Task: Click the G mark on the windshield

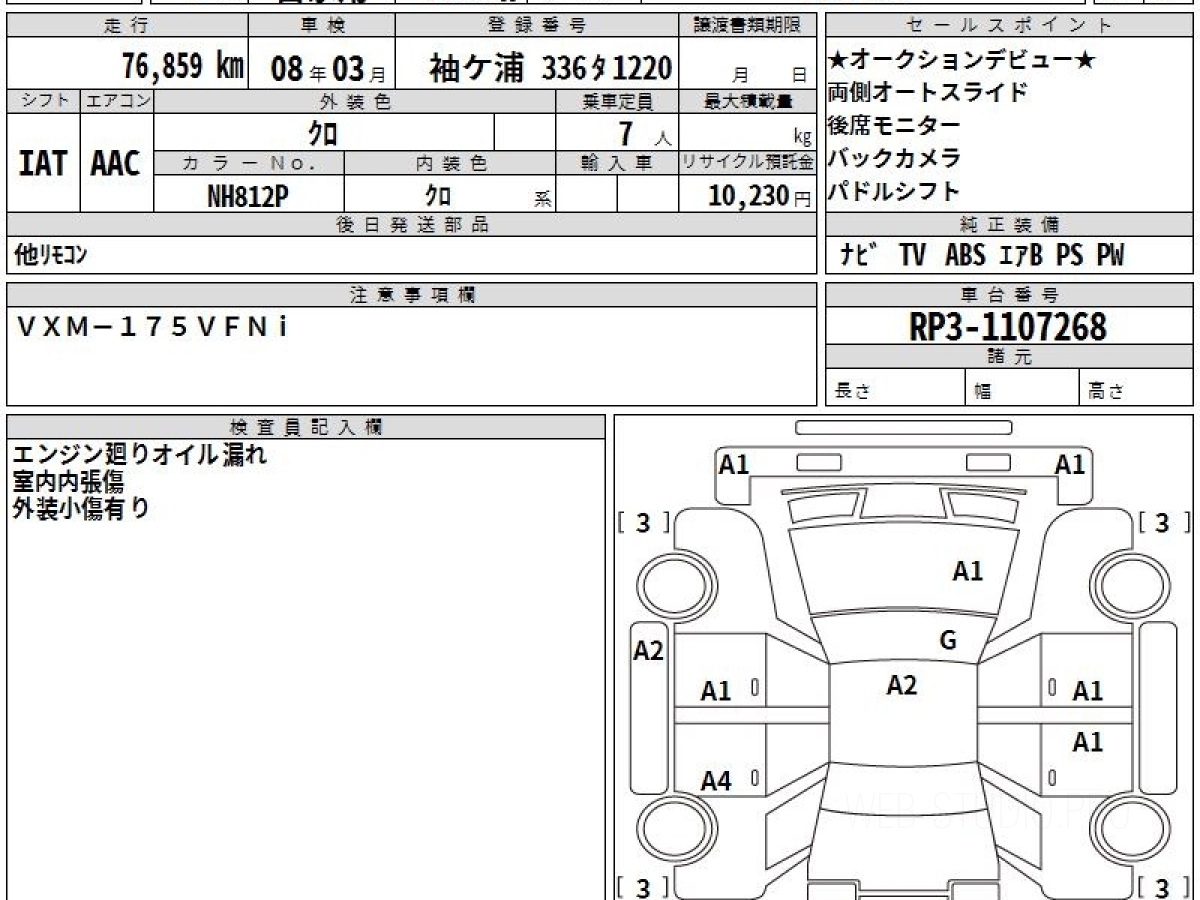Action: point(948,640)
